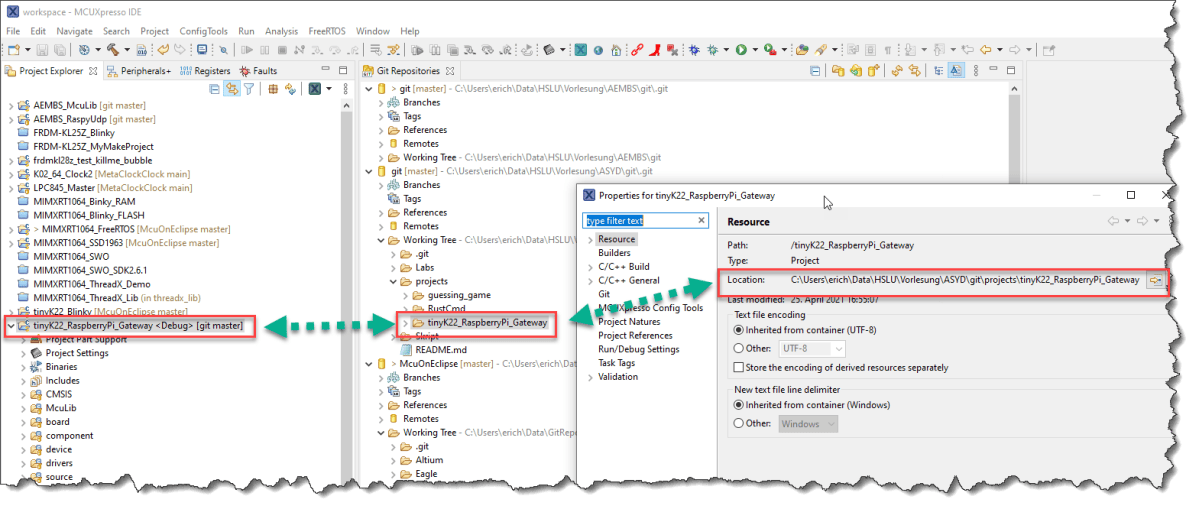Screen dimensions: 1199x509
Task: Open the Navigate menu
Action: point(74,31)
